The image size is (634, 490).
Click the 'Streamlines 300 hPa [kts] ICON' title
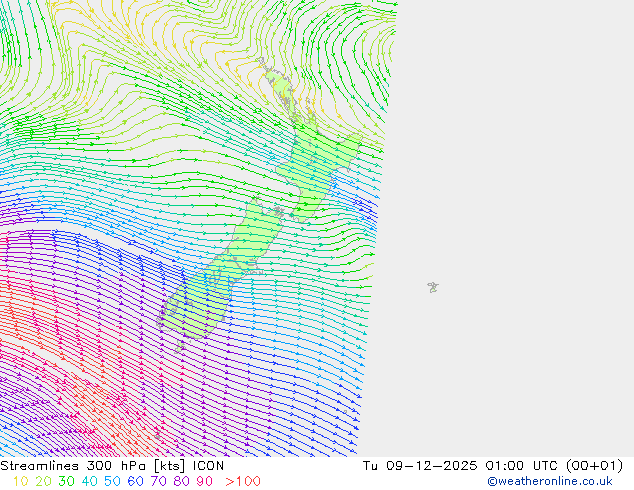pyautogui.click(x=112, y=466)
